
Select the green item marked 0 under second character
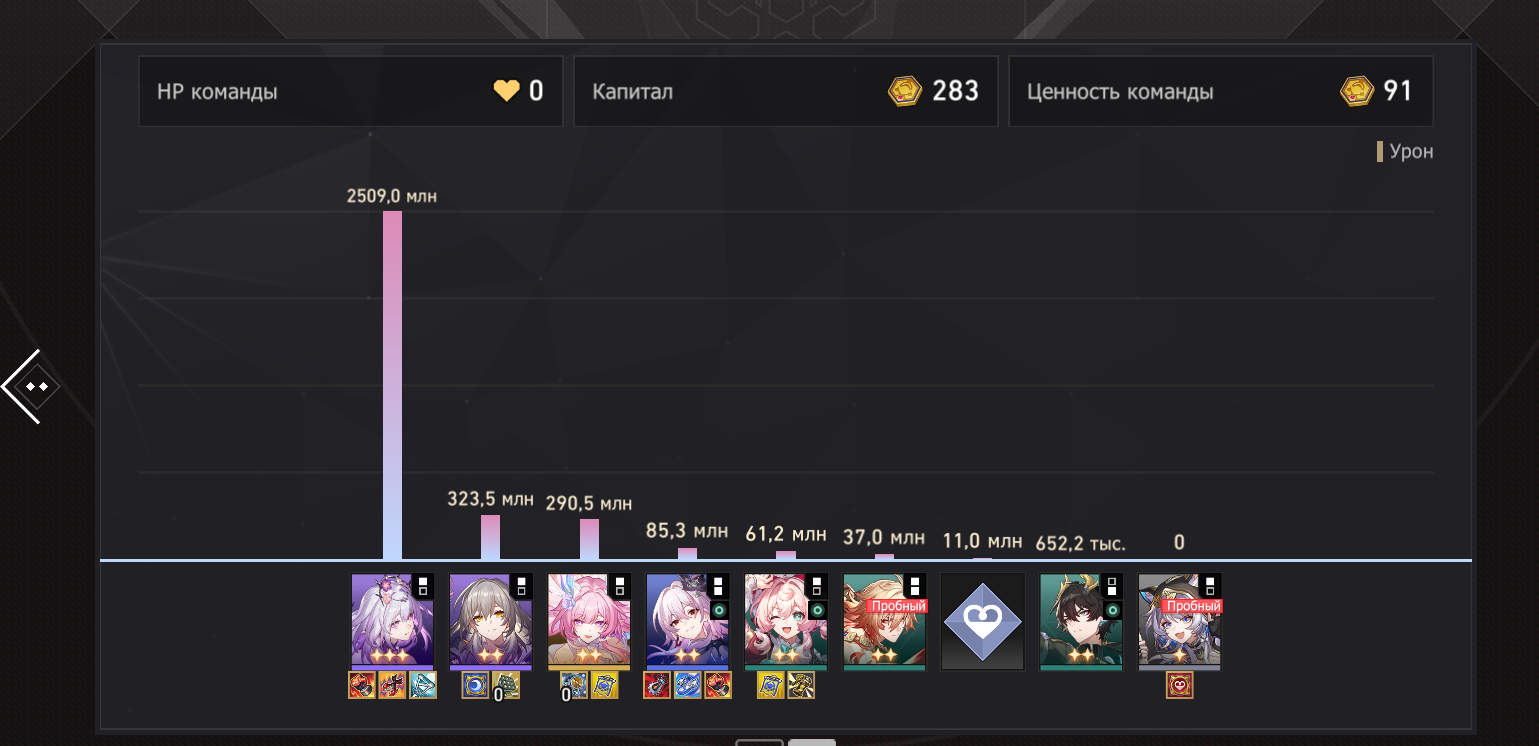pyautogui.click(x=506, y=685)
